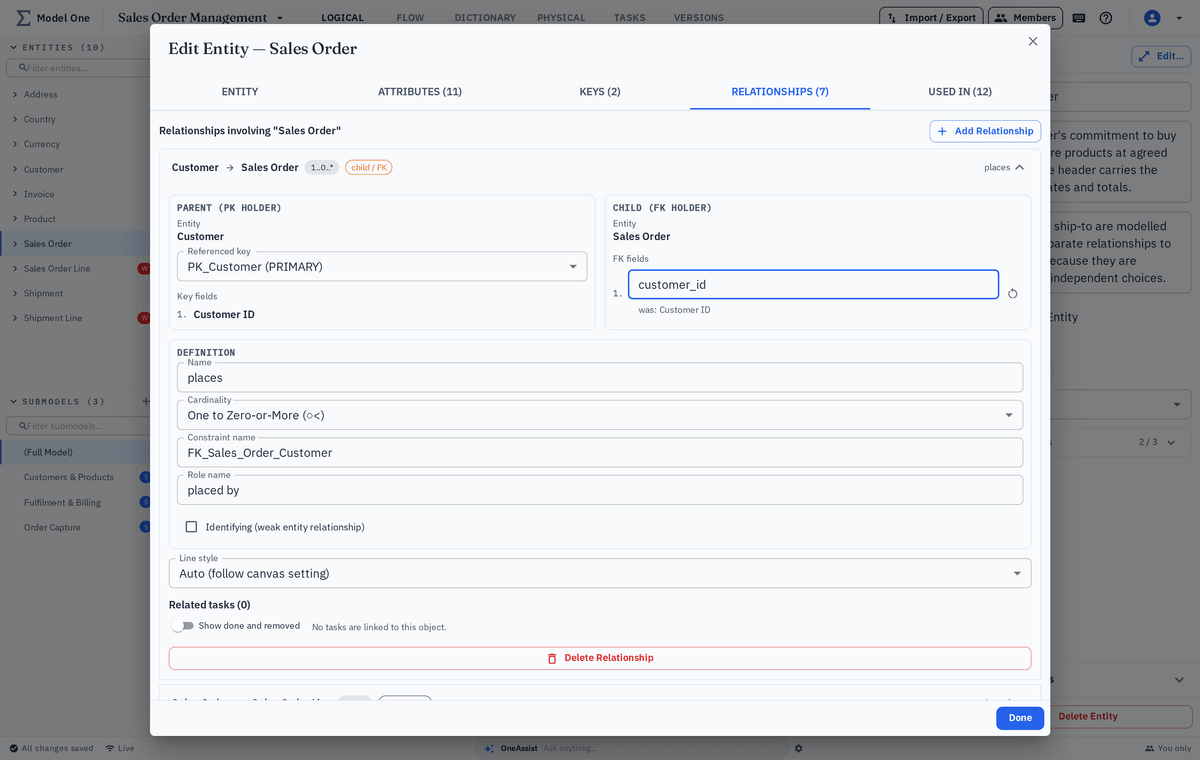Viewport: 1200px width, 760px height.
Task: Click the Filter submodels search box
Action: click(x=76, y=426)
